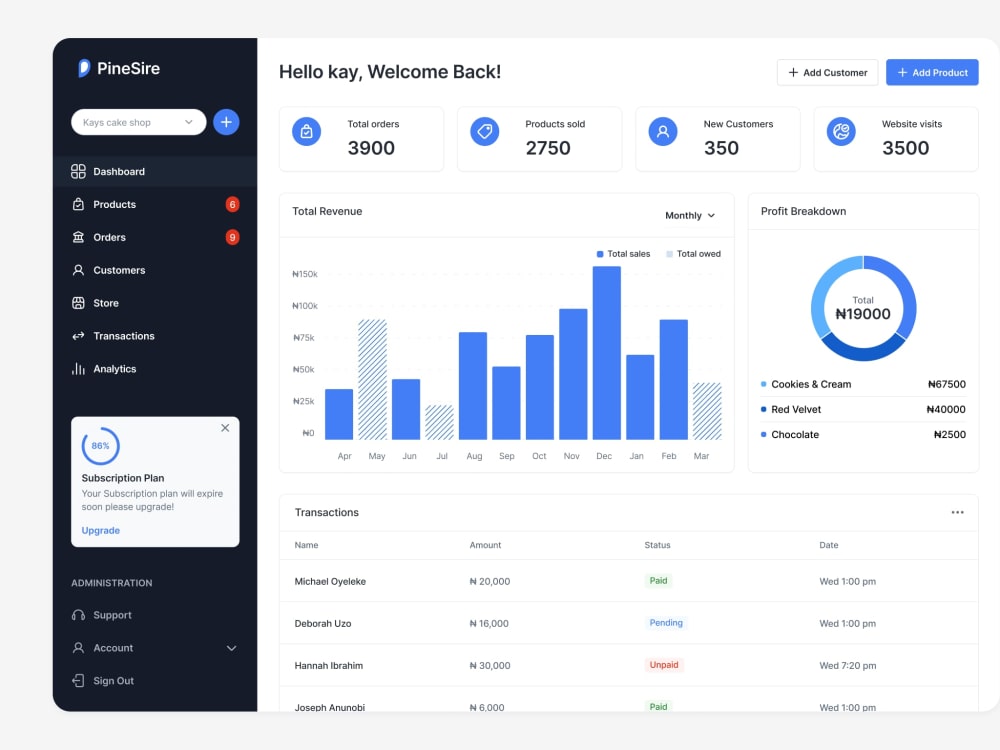Click the Amount column header
Viewport: 1000px width, 750px height.
[x=485, y=545]
